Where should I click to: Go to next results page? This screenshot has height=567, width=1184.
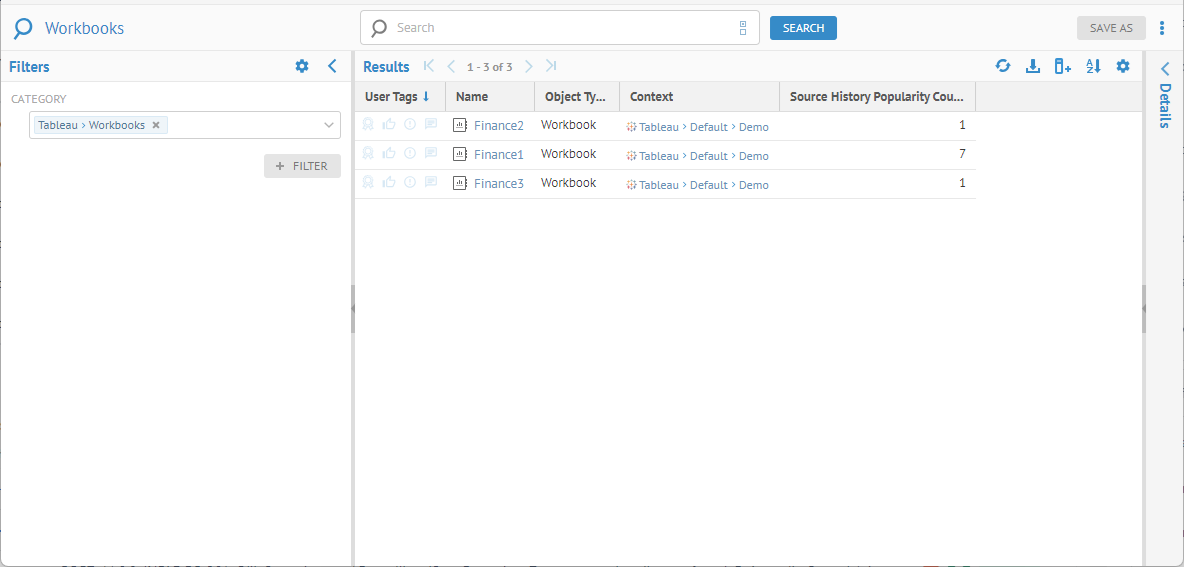(x=529, y=66)
